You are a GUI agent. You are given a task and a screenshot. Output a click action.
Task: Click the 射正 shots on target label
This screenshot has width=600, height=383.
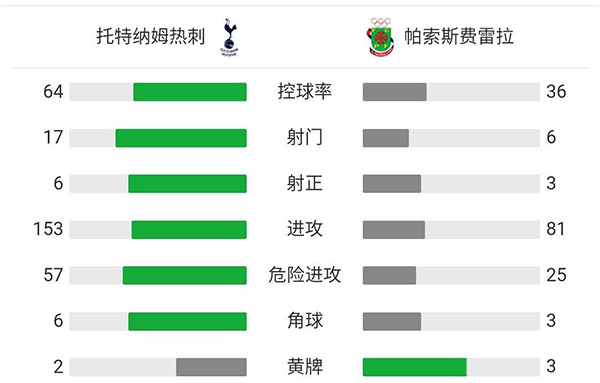point(305,183)
